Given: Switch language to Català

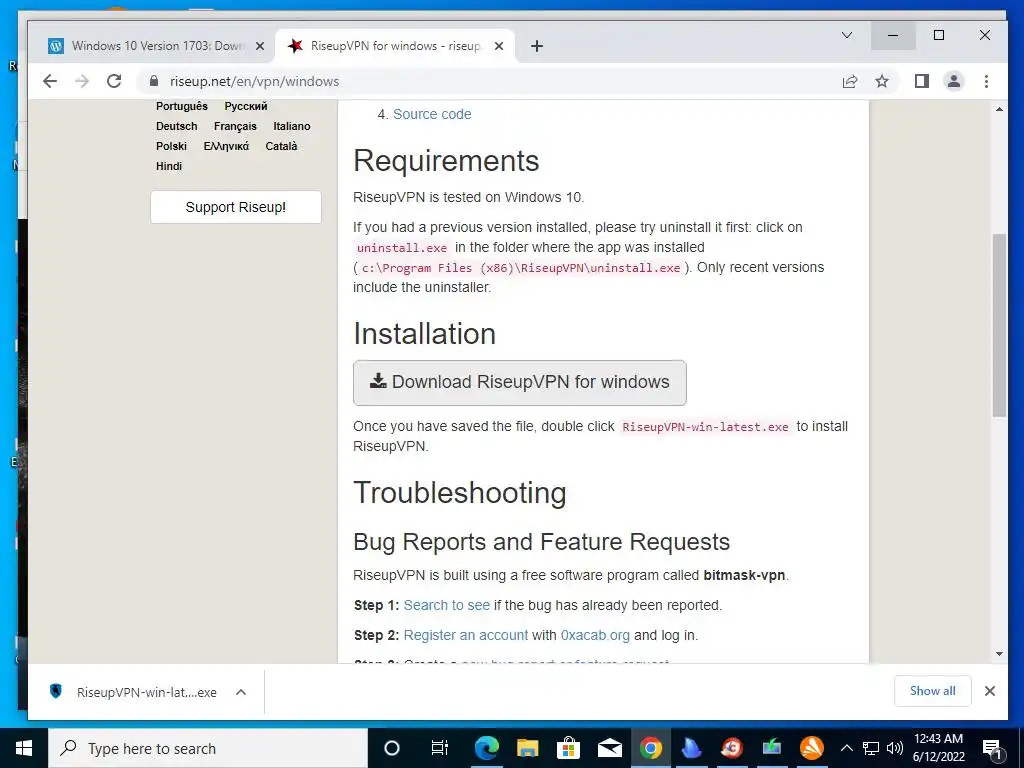Looking at the screenshot, I should point(281,146).
